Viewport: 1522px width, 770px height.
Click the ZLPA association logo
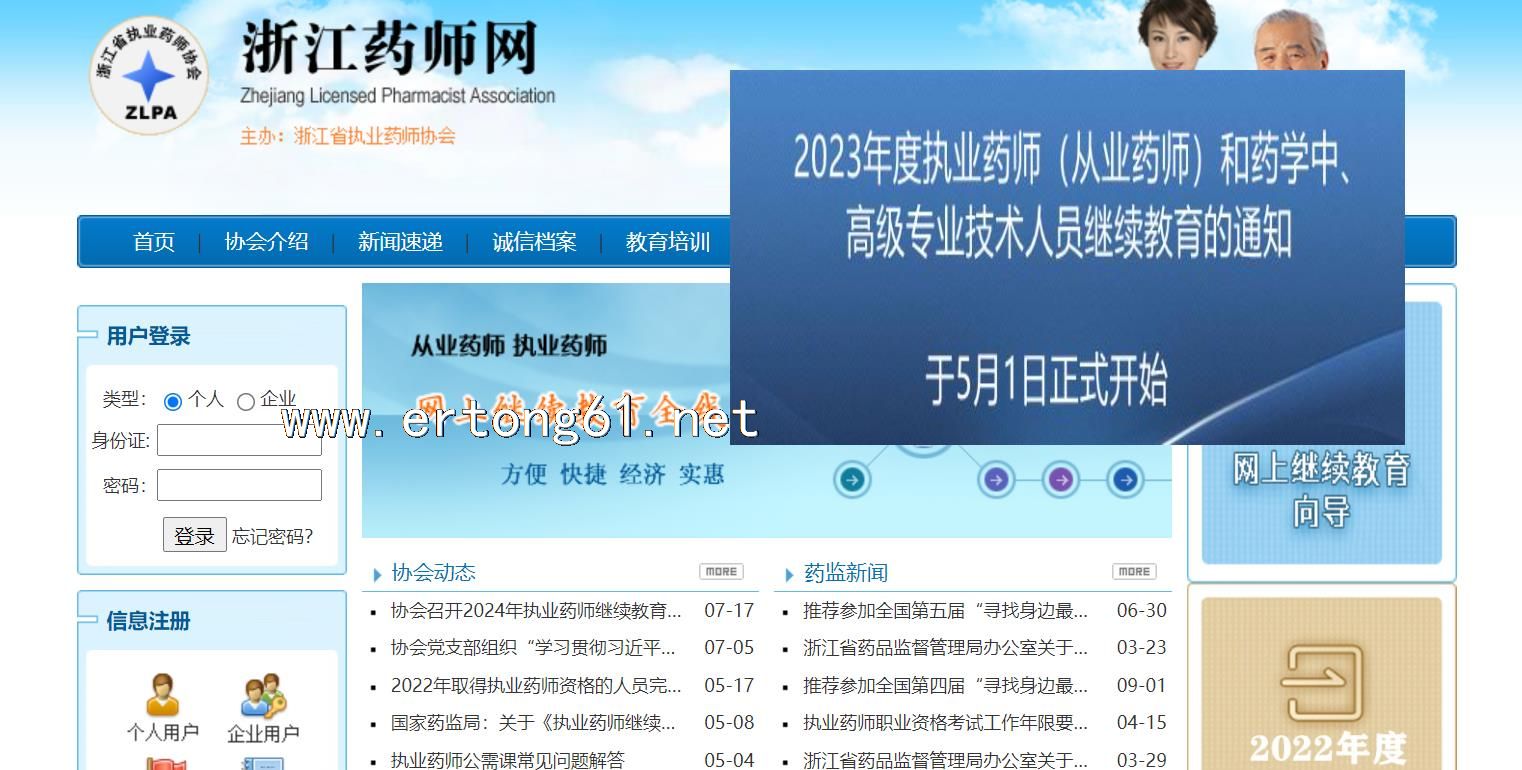click(149, 76)
